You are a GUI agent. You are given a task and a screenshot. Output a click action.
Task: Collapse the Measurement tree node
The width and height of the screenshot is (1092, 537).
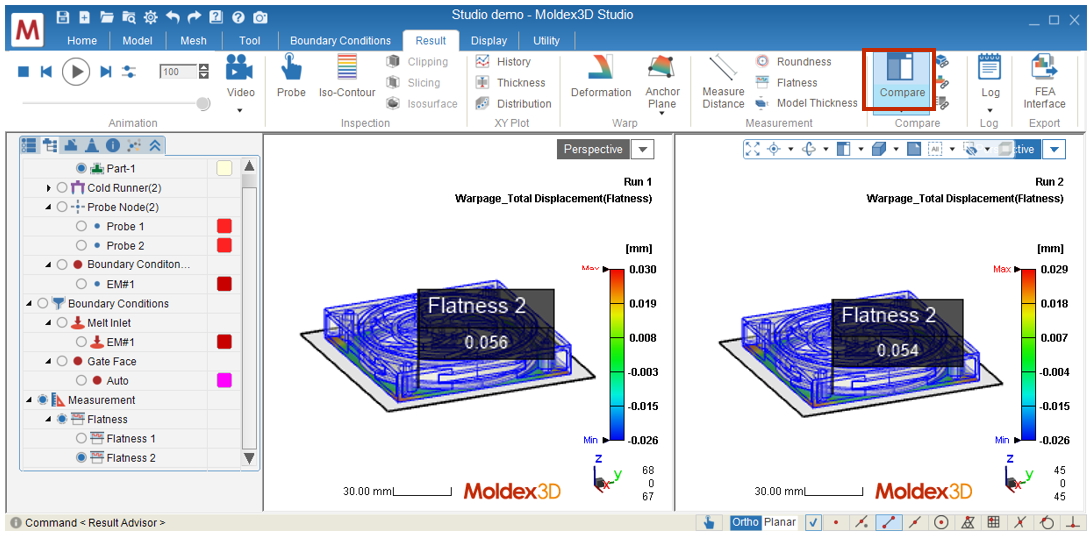(29, 400)
